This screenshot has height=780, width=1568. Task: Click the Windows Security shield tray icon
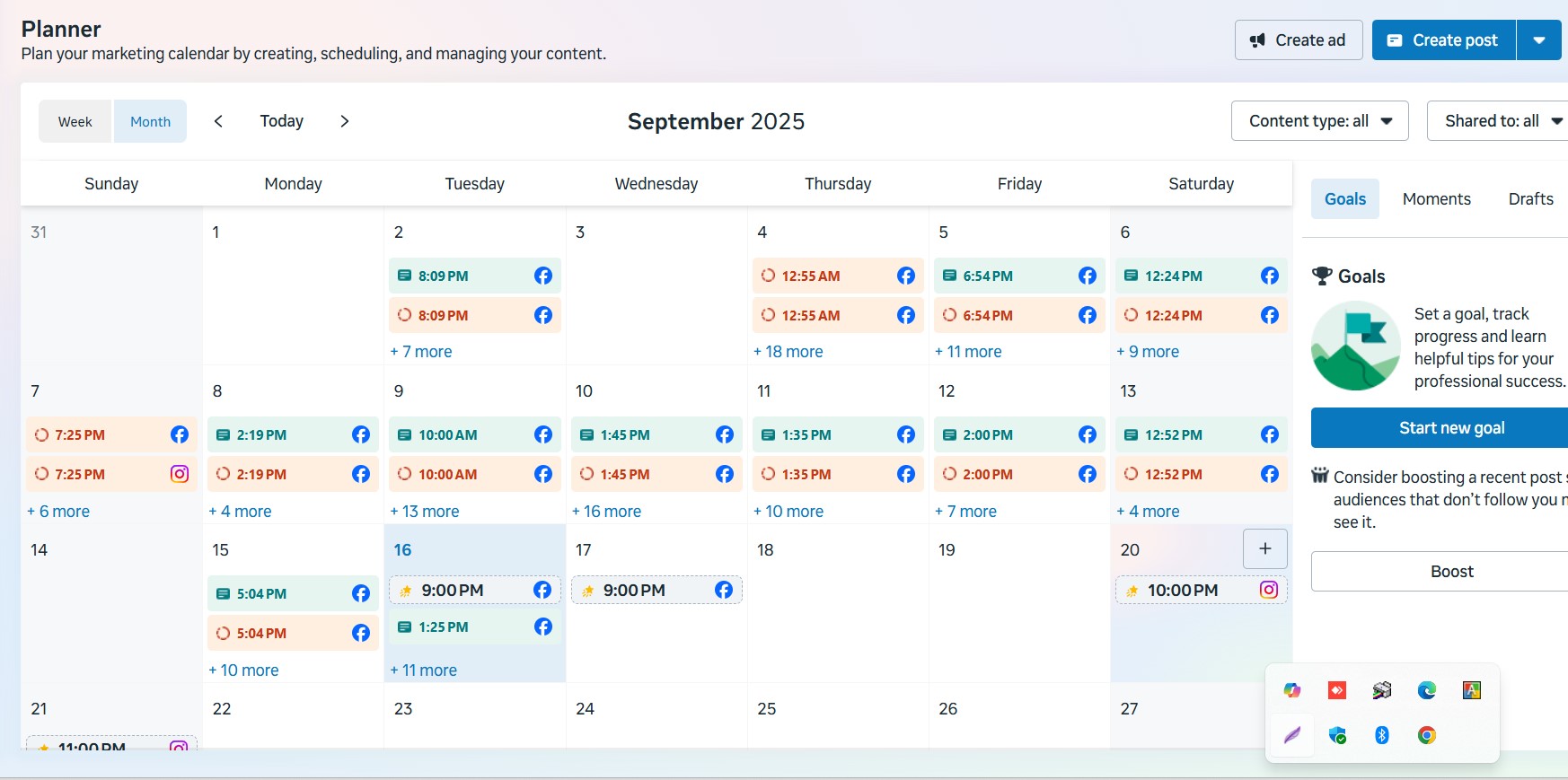(x=1336, y=735)
